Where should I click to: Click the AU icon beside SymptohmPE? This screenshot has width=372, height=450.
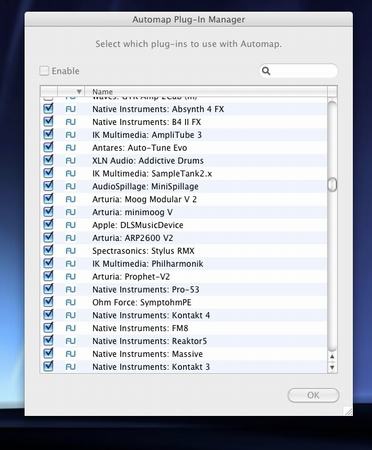click(x=71, y=302)
